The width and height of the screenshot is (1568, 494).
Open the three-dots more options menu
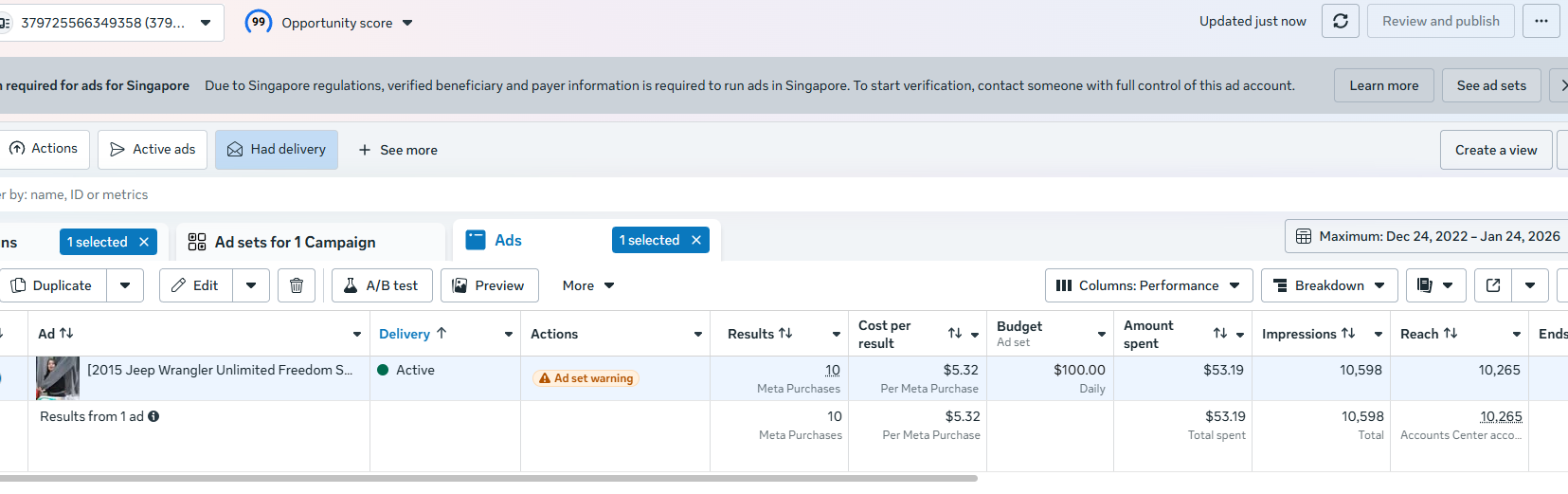coord(1541,21)
